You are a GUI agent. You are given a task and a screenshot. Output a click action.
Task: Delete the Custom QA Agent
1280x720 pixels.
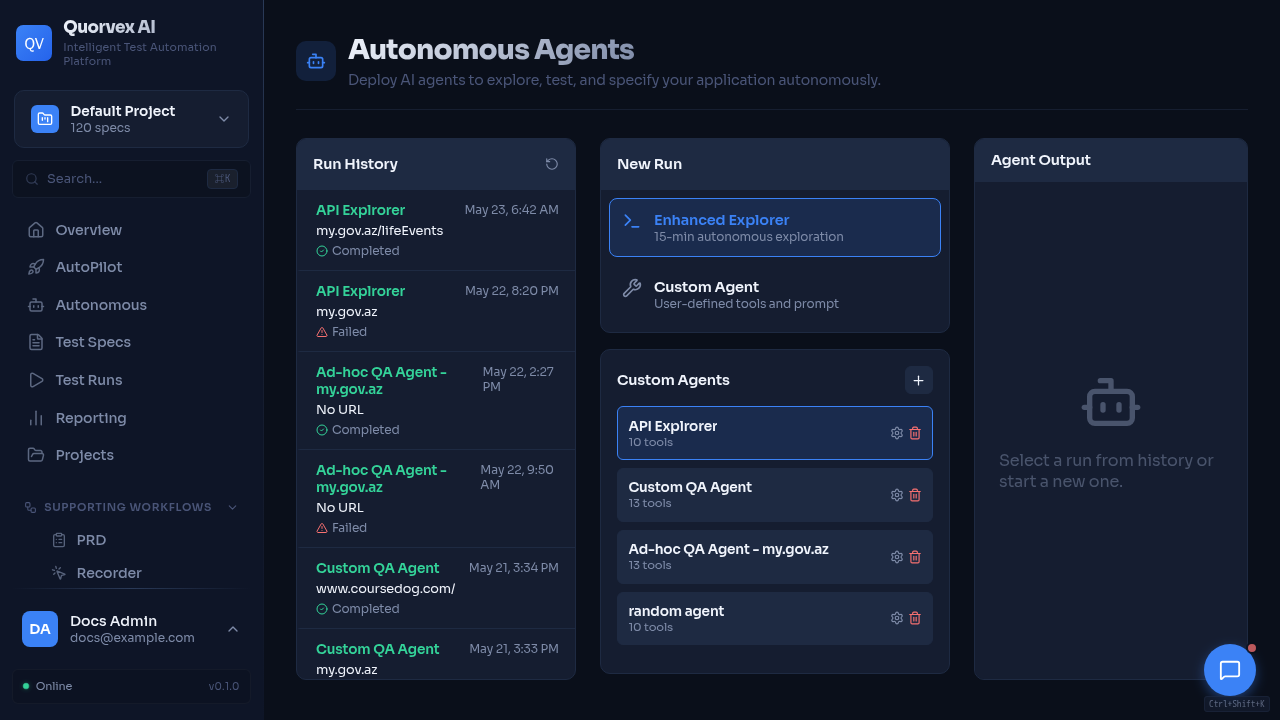pos(915,495)
